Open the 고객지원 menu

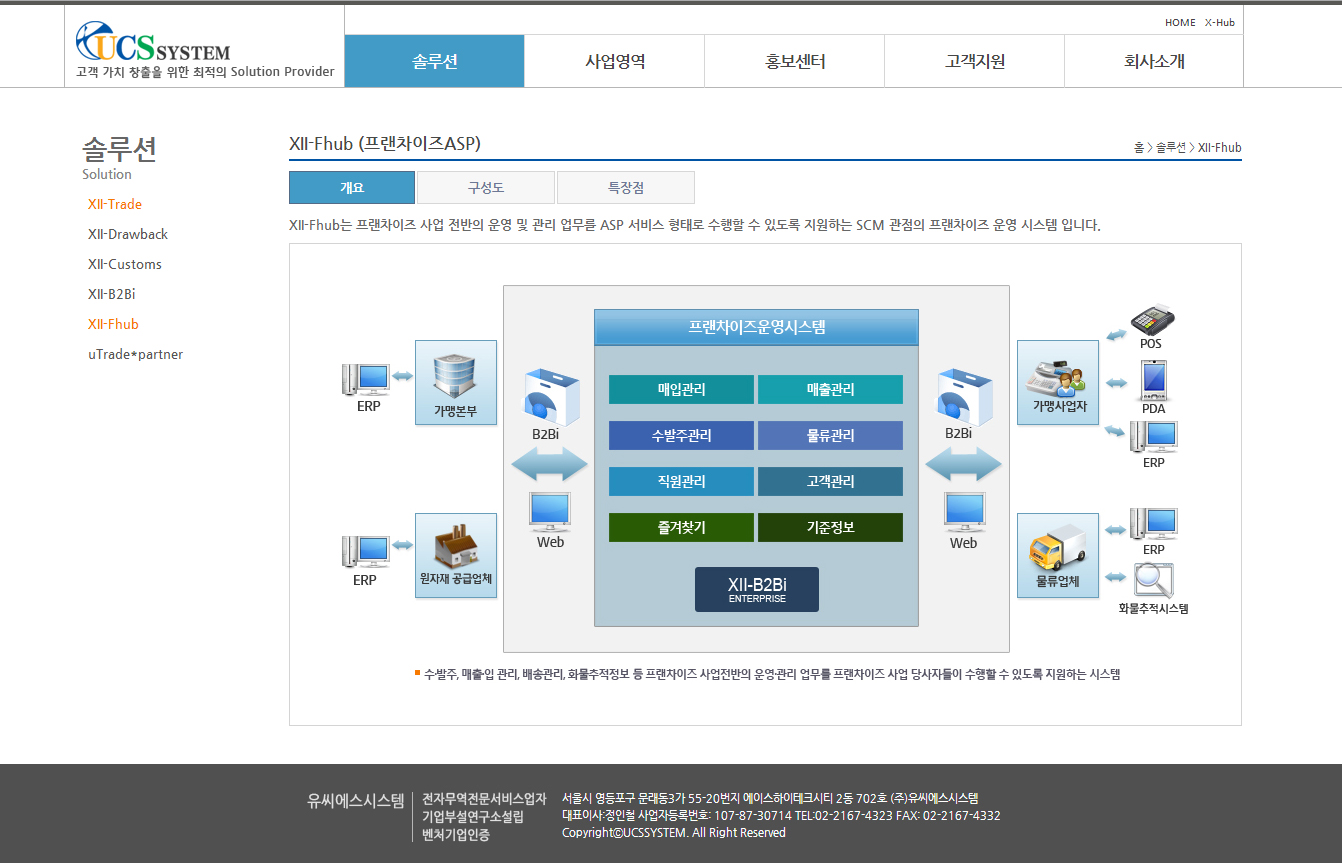[x=975, y=61]
